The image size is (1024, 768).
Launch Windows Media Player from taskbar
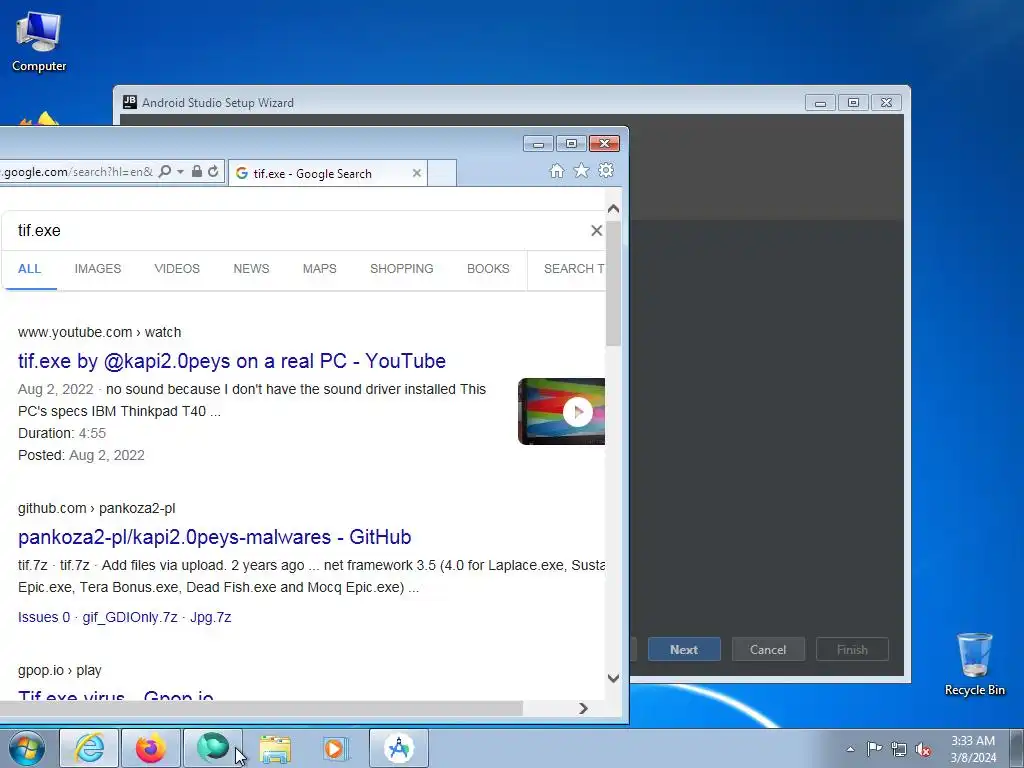pos(336,748)
